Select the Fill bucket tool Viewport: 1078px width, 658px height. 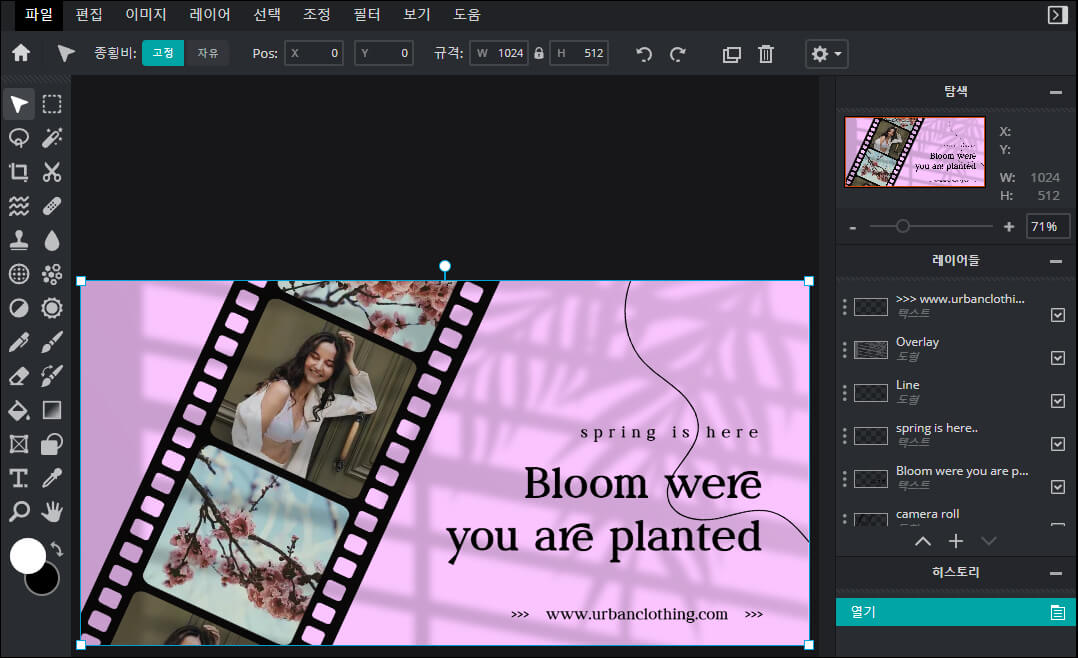click(x=19, y=410)
